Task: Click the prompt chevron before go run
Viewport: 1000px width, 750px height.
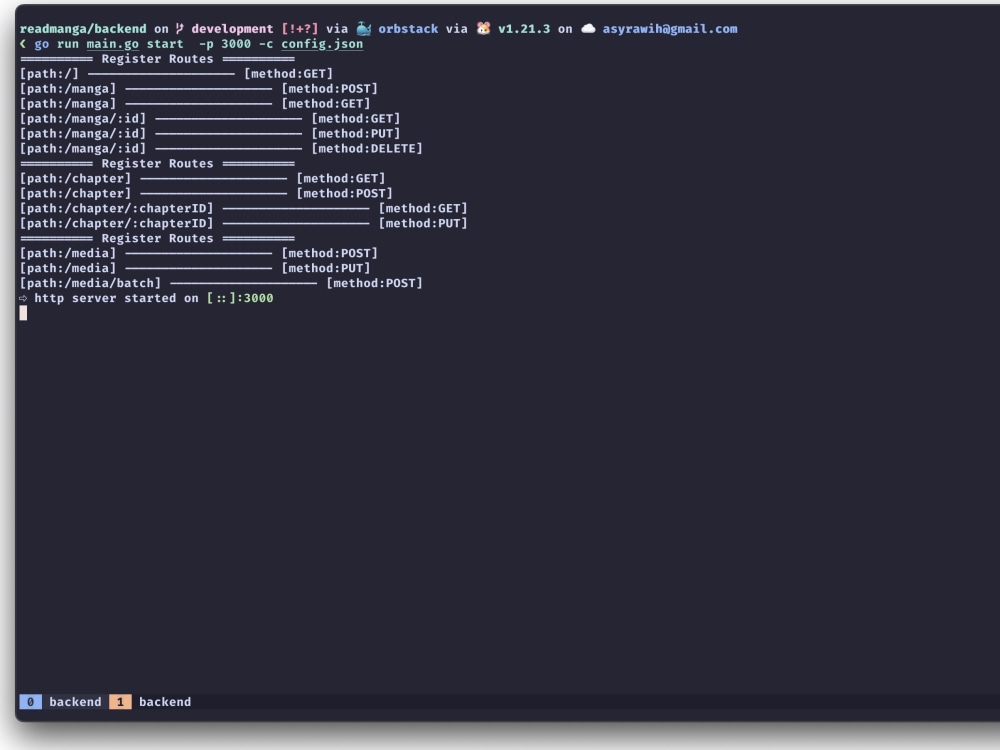Action: pyautogui.click(x=23, y=43)
